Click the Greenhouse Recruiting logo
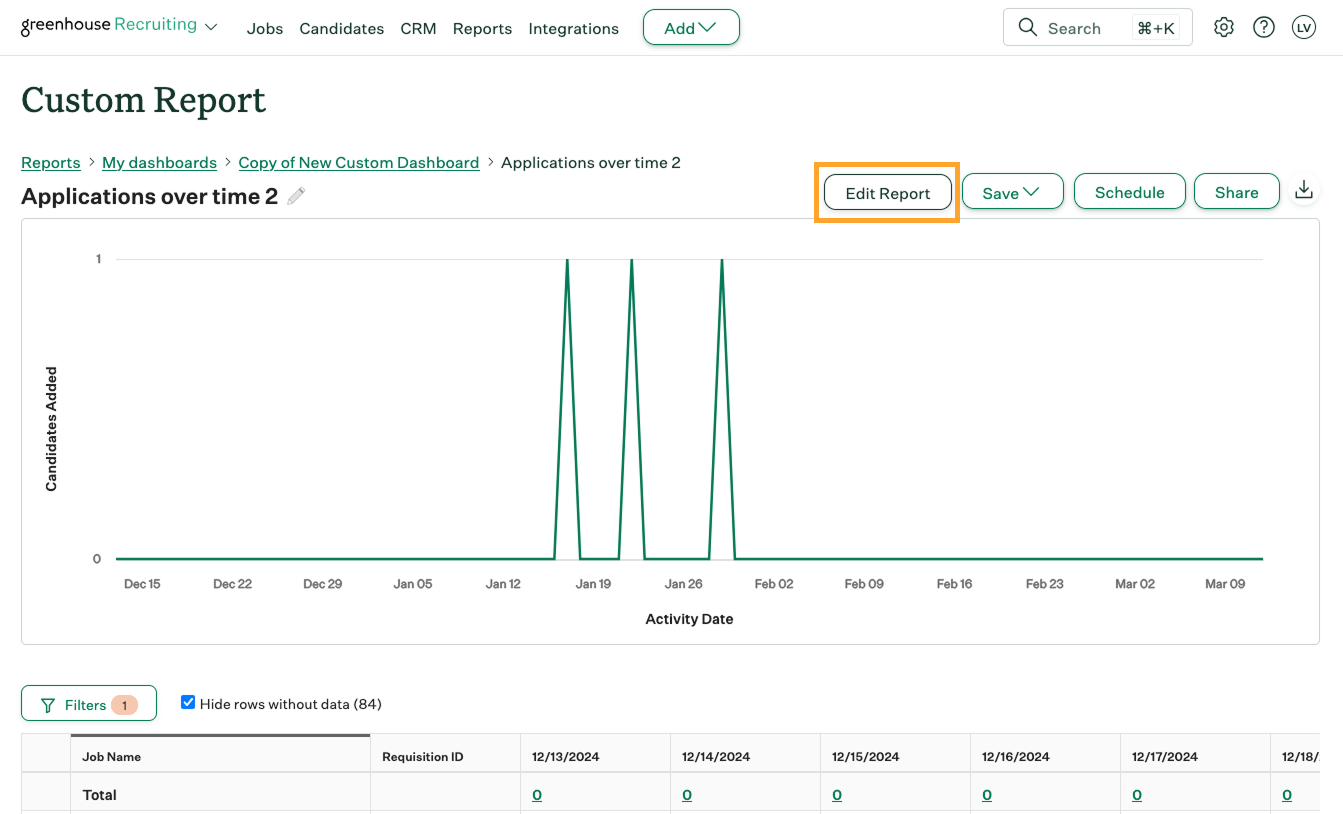Screen dimensions: 1343x814 (109, 26)
